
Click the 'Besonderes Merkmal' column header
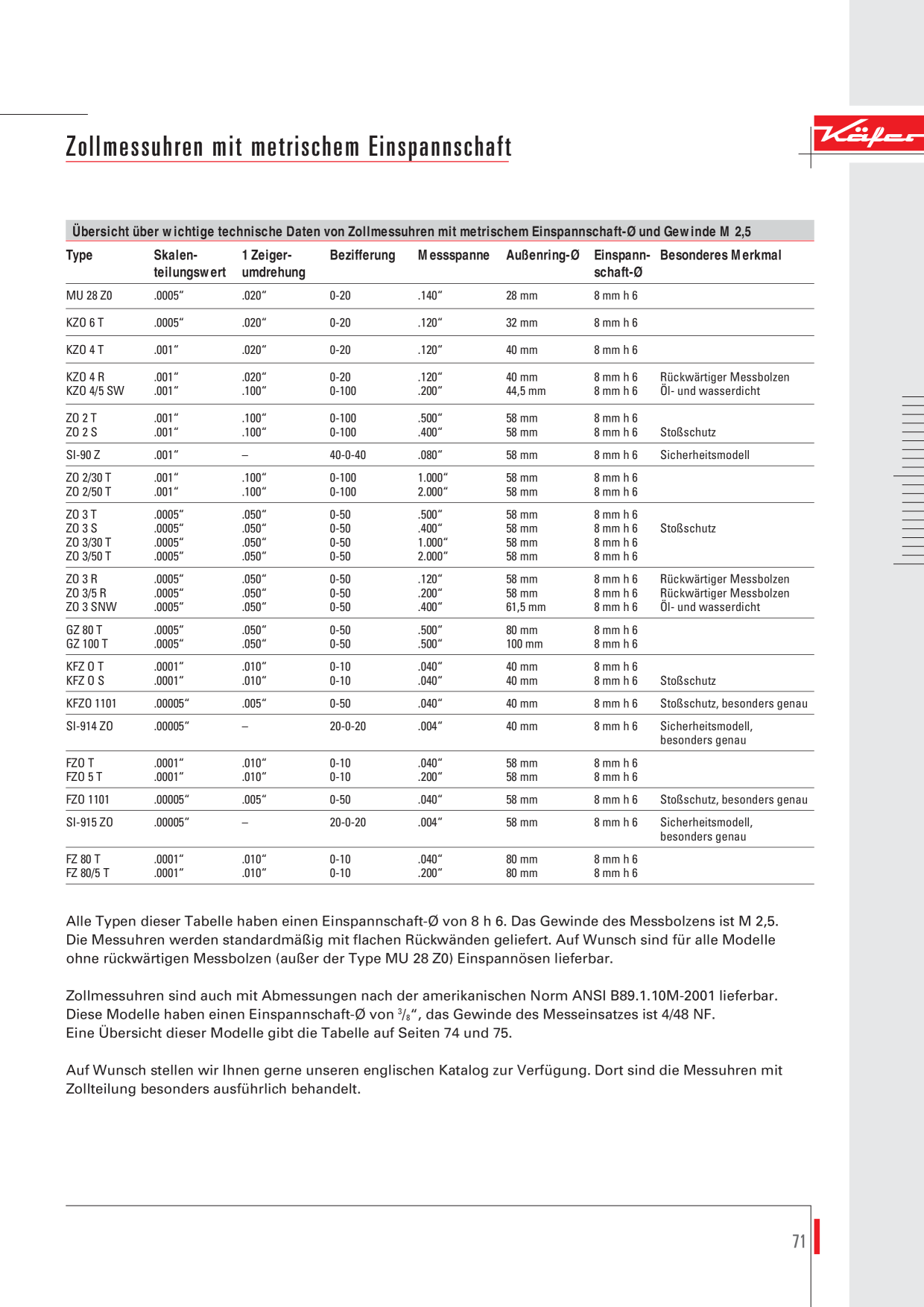[721, 255]
